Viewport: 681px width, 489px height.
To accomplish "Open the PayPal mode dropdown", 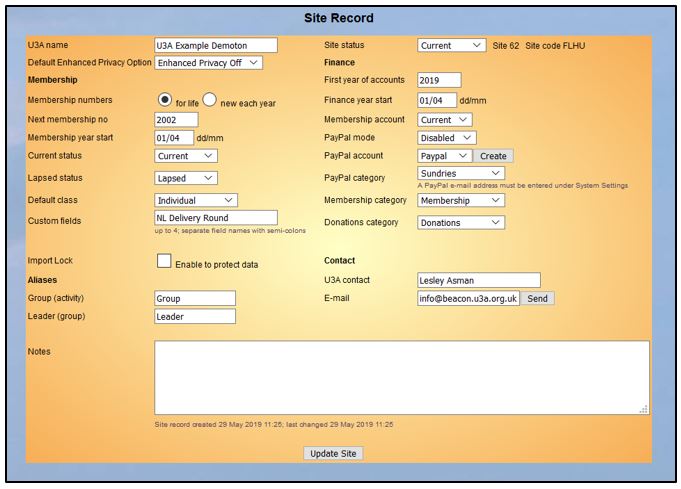I will click(446, 138).
